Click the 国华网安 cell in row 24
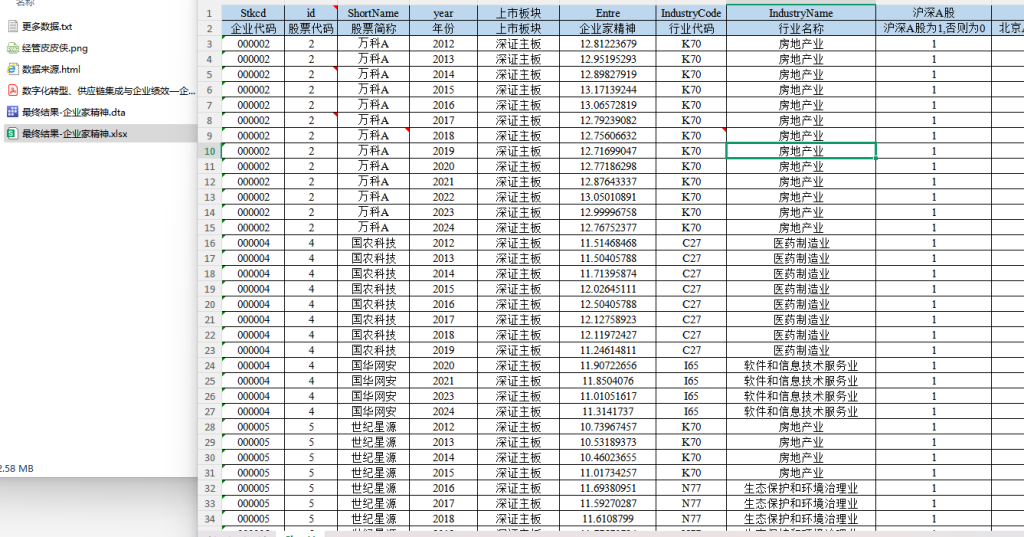The width and height of the screenshot is (1024, 537). (x=374, y=366)
